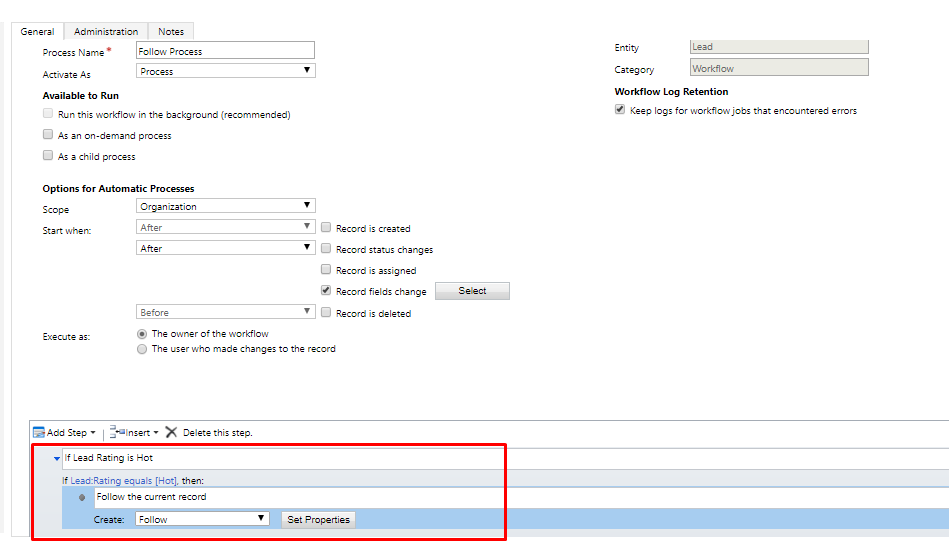Image resolution: width=949 pixels, height=549 pixels.
Task: Check the 'As a child process' option
Action: tap(48, 156)
